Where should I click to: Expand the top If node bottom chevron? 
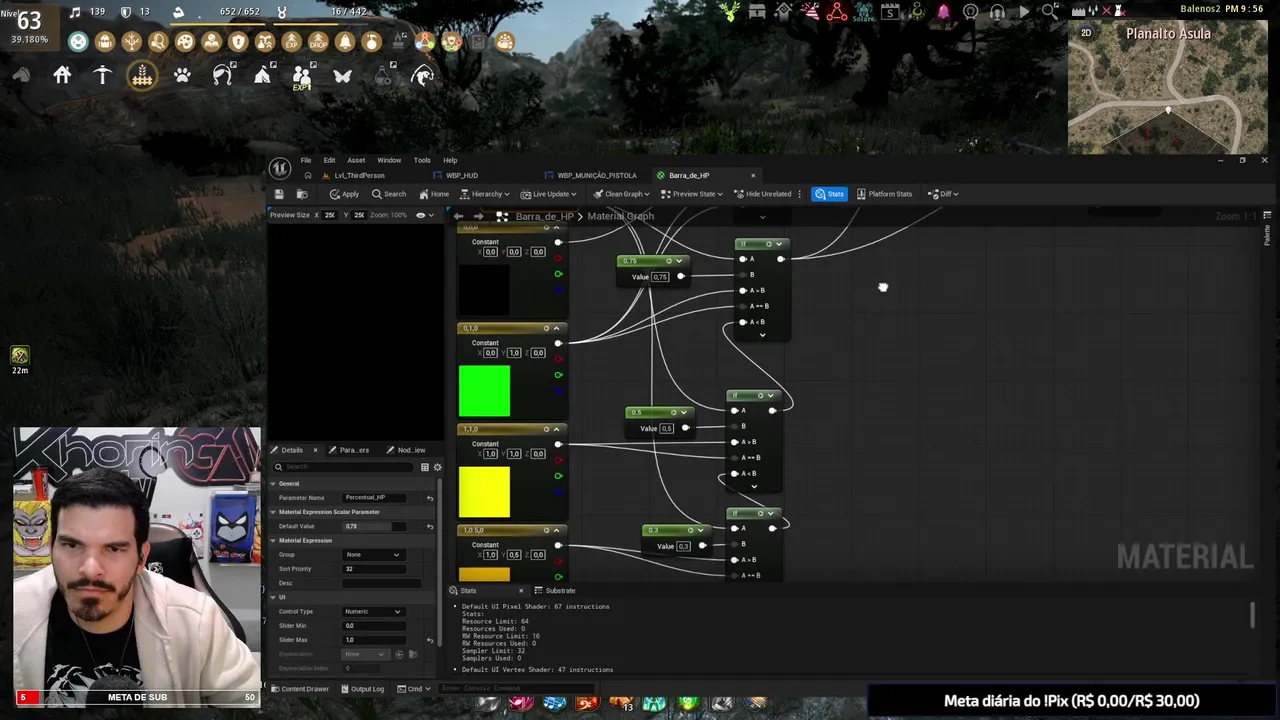point(762,335)
